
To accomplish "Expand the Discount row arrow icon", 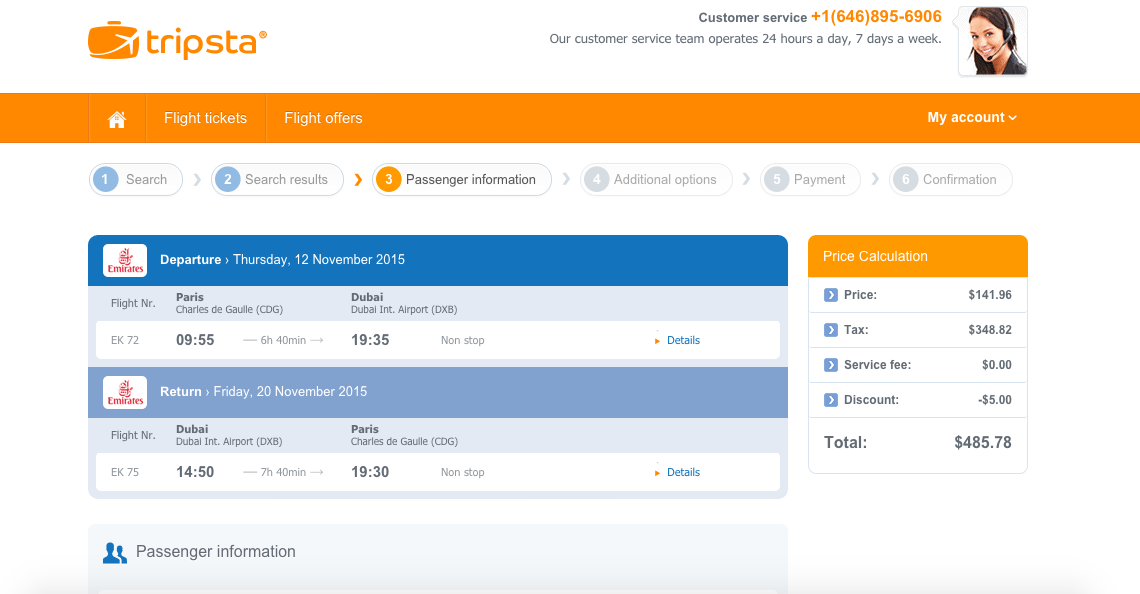I will [830, 400].
